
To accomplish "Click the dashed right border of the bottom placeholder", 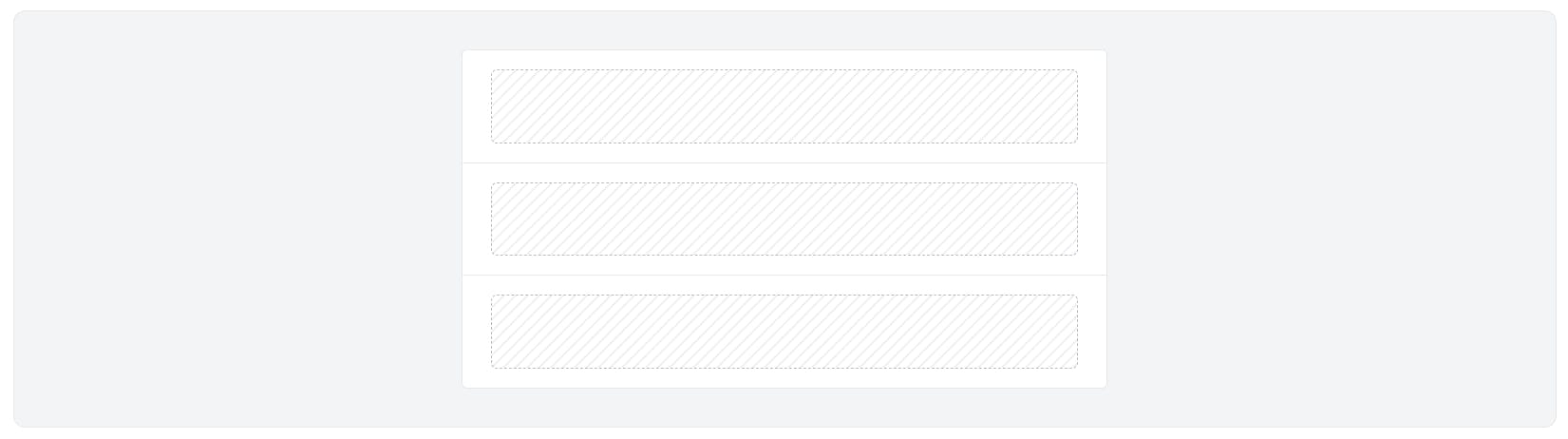I will (x=1077, y=332).
